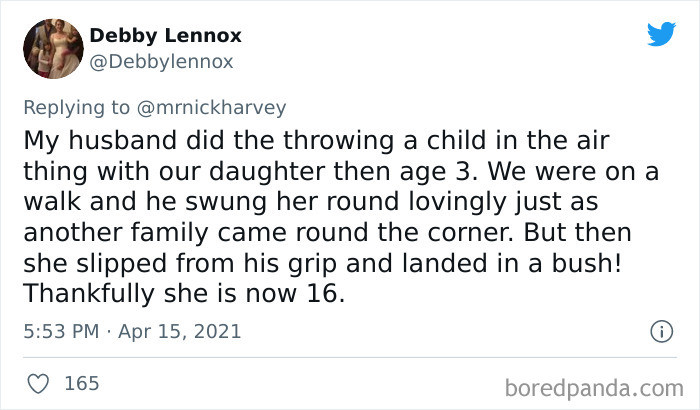Click the Debby Lennox display name
Image resolution: width=700 pixels, height=410 pixels.
166,36
